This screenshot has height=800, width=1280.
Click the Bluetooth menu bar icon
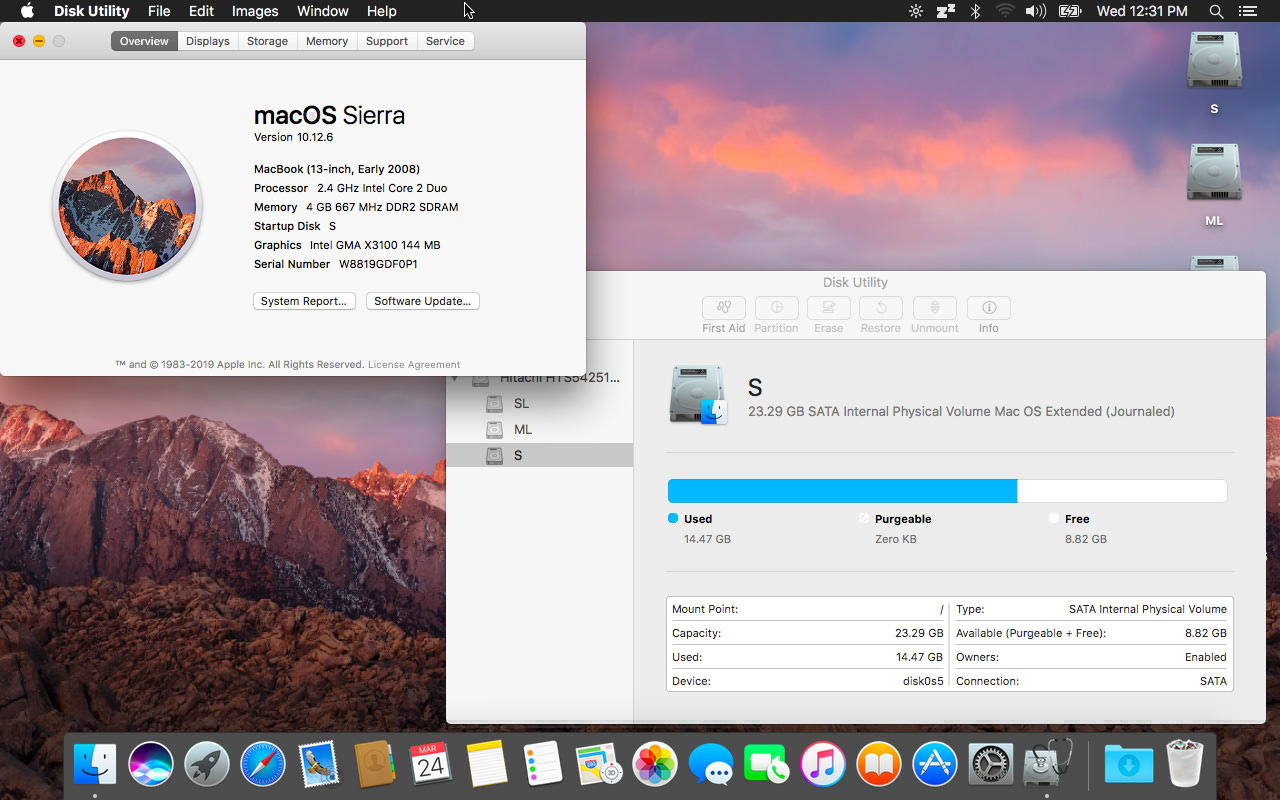(976, 11)
